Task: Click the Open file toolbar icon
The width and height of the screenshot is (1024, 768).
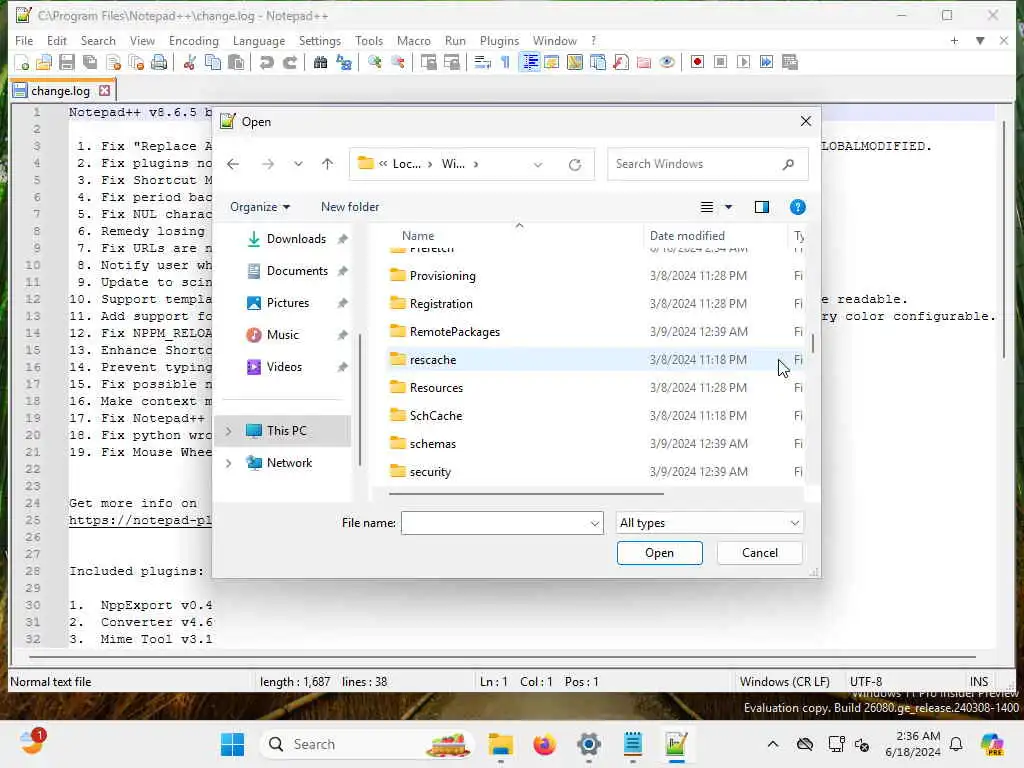Action: 44,63
